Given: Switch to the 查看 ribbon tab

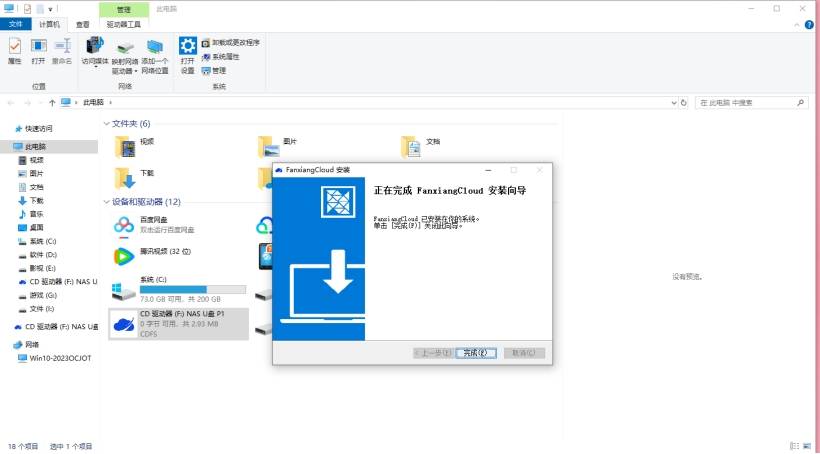Looking at the screenshot, I should 83,23.
